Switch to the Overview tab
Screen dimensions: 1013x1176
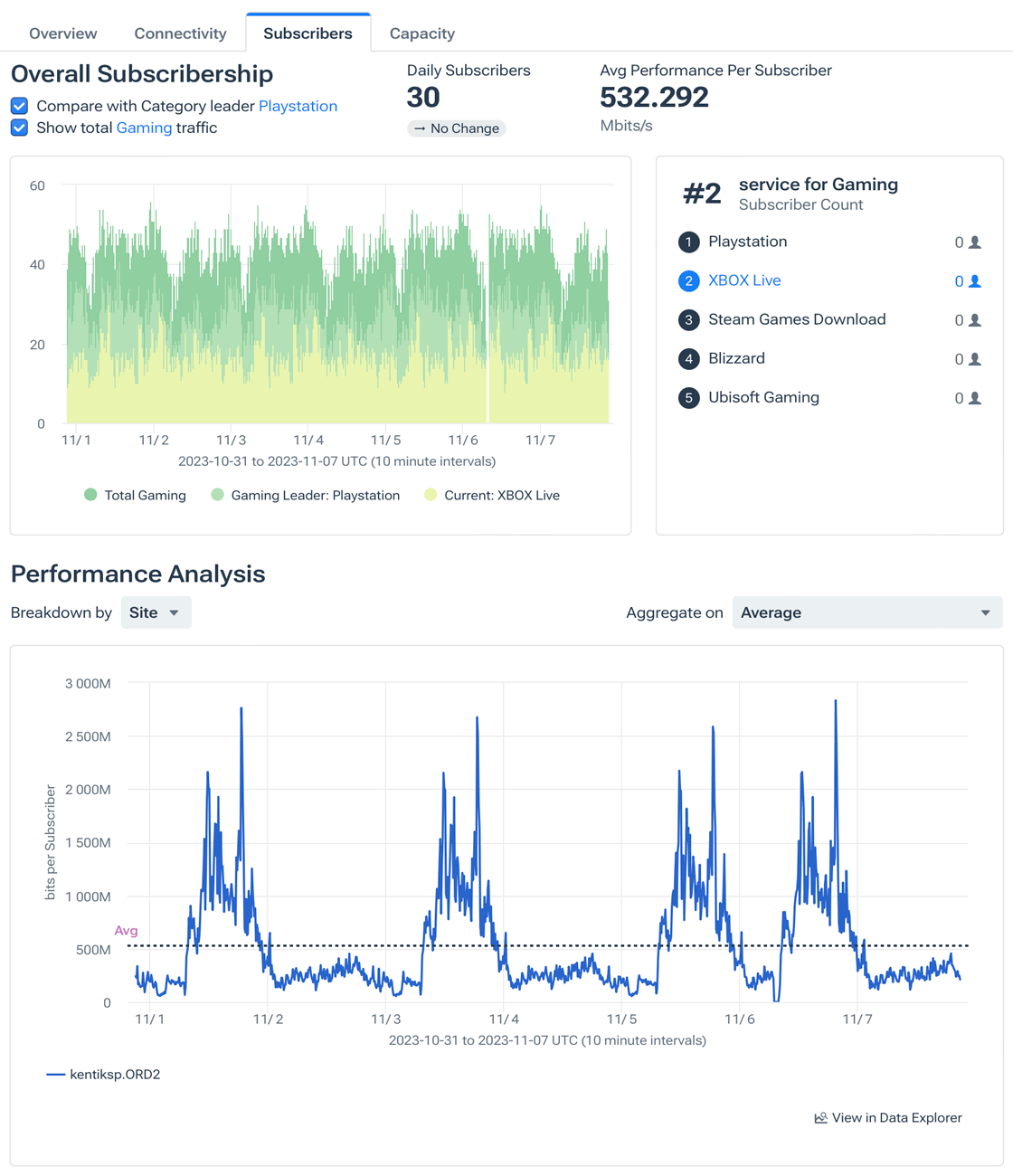(x=62, y=33)
